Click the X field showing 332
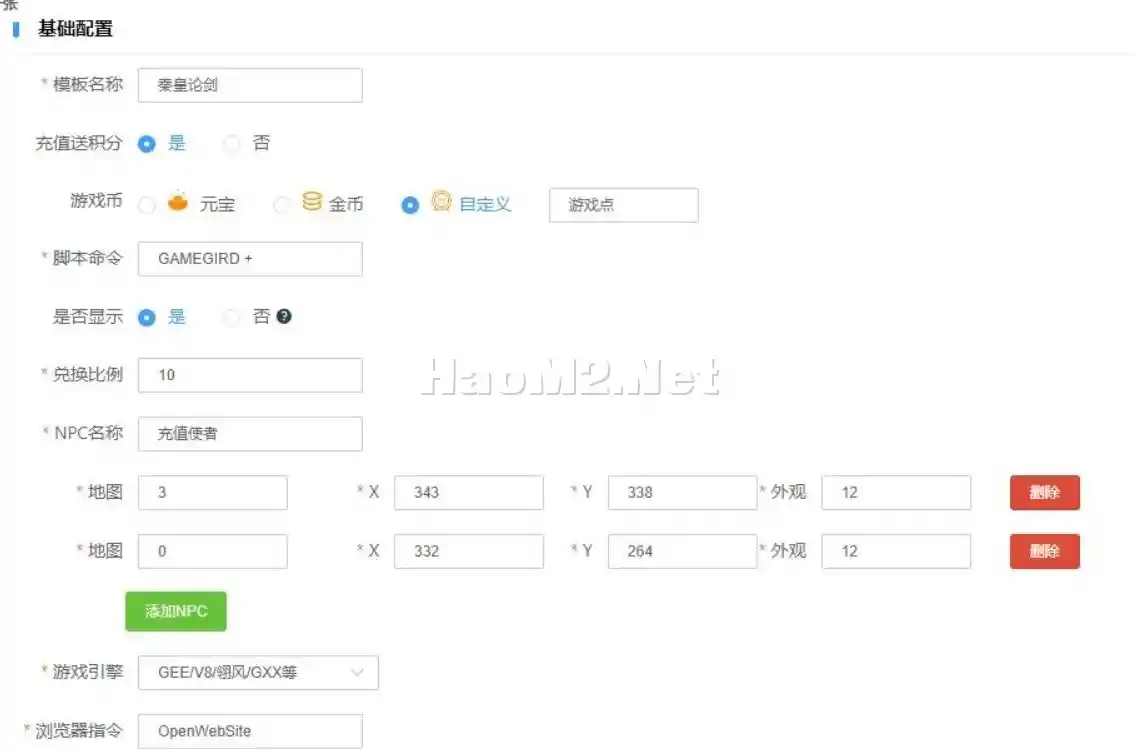The width and height of the screenshot is (1135, 750). (469, 551)
